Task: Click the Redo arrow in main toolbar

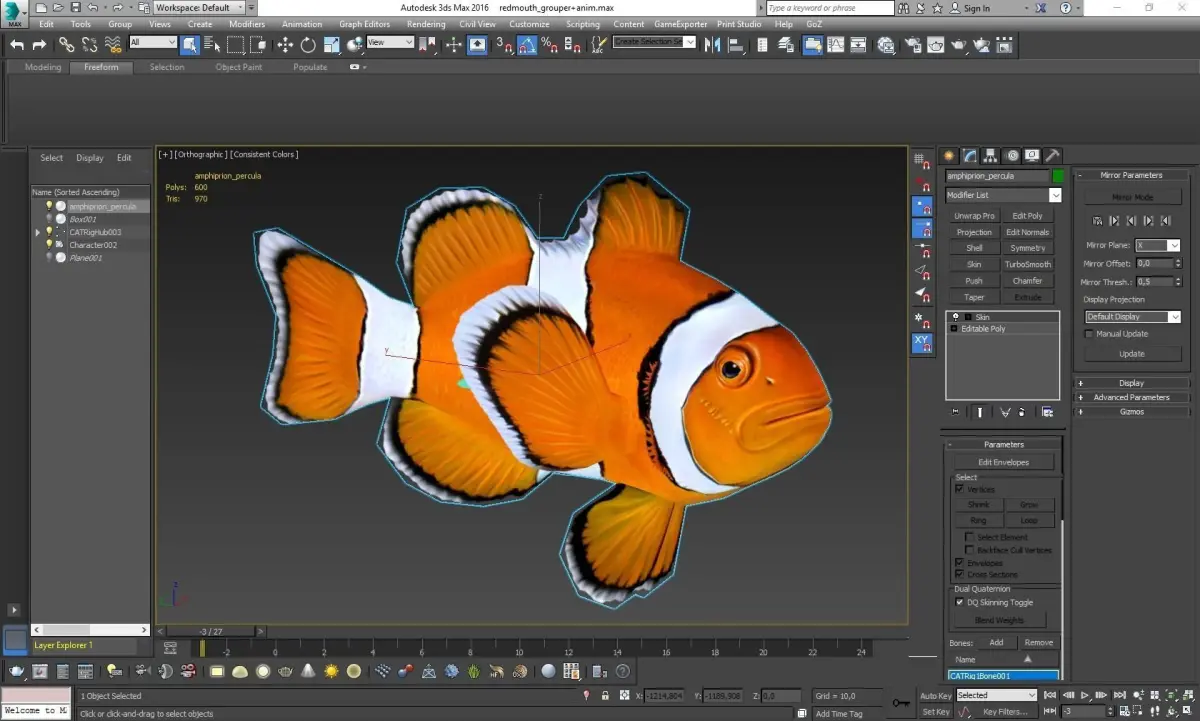Action: point(39,45)
